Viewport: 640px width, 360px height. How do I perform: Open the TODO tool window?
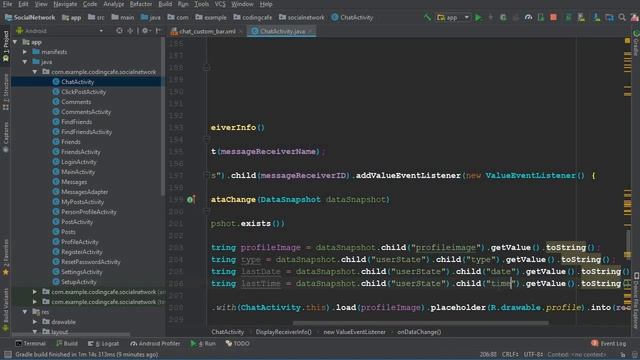(x=238, y=344)
